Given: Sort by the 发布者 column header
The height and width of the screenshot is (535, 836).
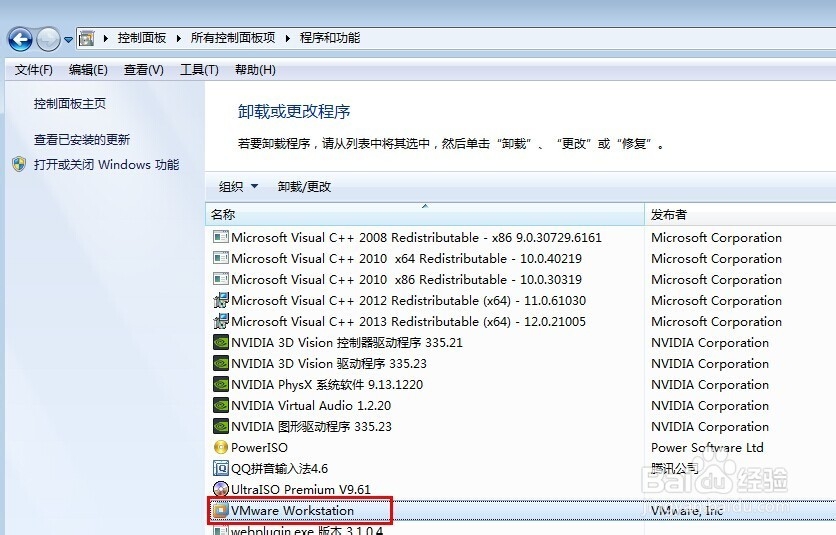Looking at the screenshot, I should coord(741,214).
